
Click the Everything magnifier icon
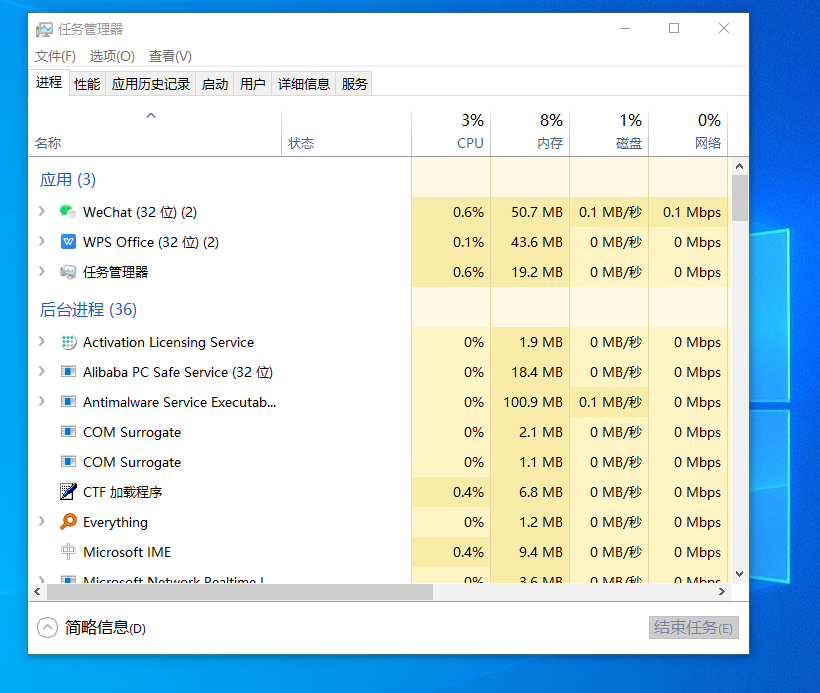pos(68,521)
